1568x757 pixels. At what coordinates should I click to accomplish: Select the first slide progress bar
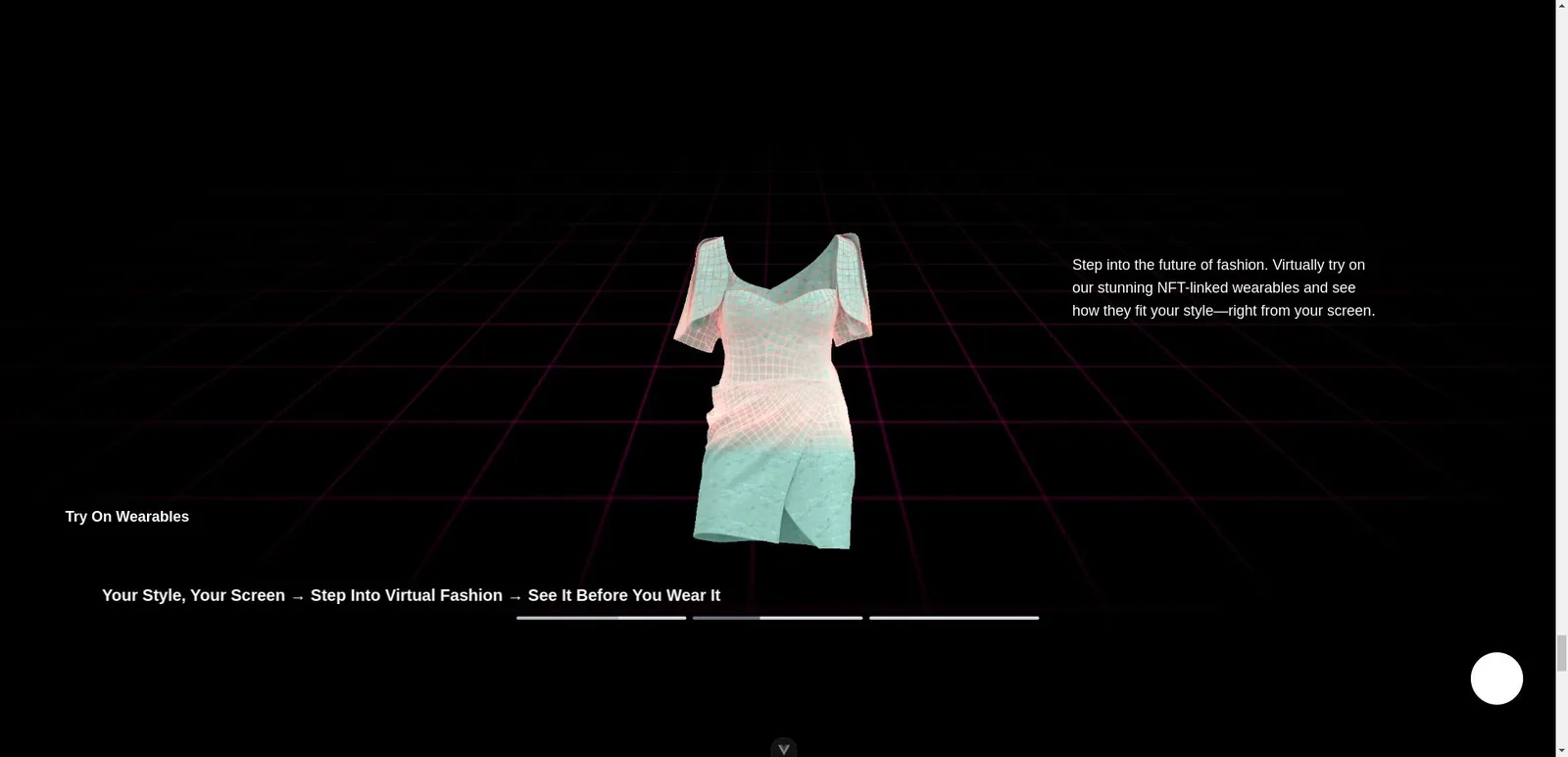pos(601,618)
